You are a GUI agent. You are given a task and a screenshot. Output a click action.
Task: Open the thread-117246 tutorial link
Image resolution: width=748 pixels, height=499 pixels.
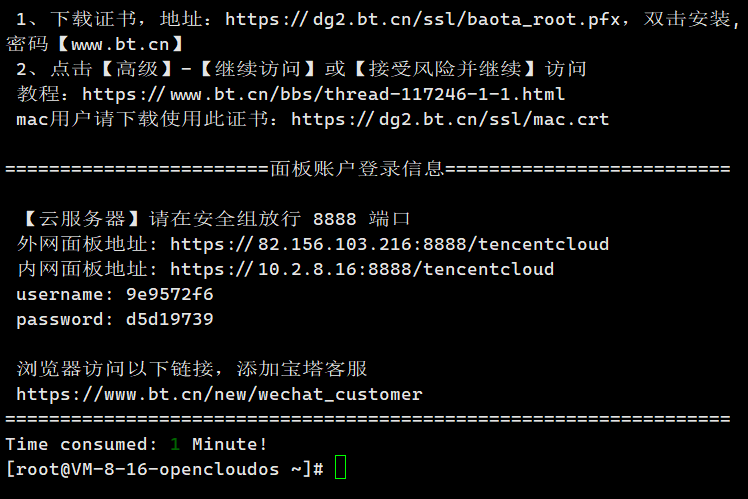[x=323, y=94]
